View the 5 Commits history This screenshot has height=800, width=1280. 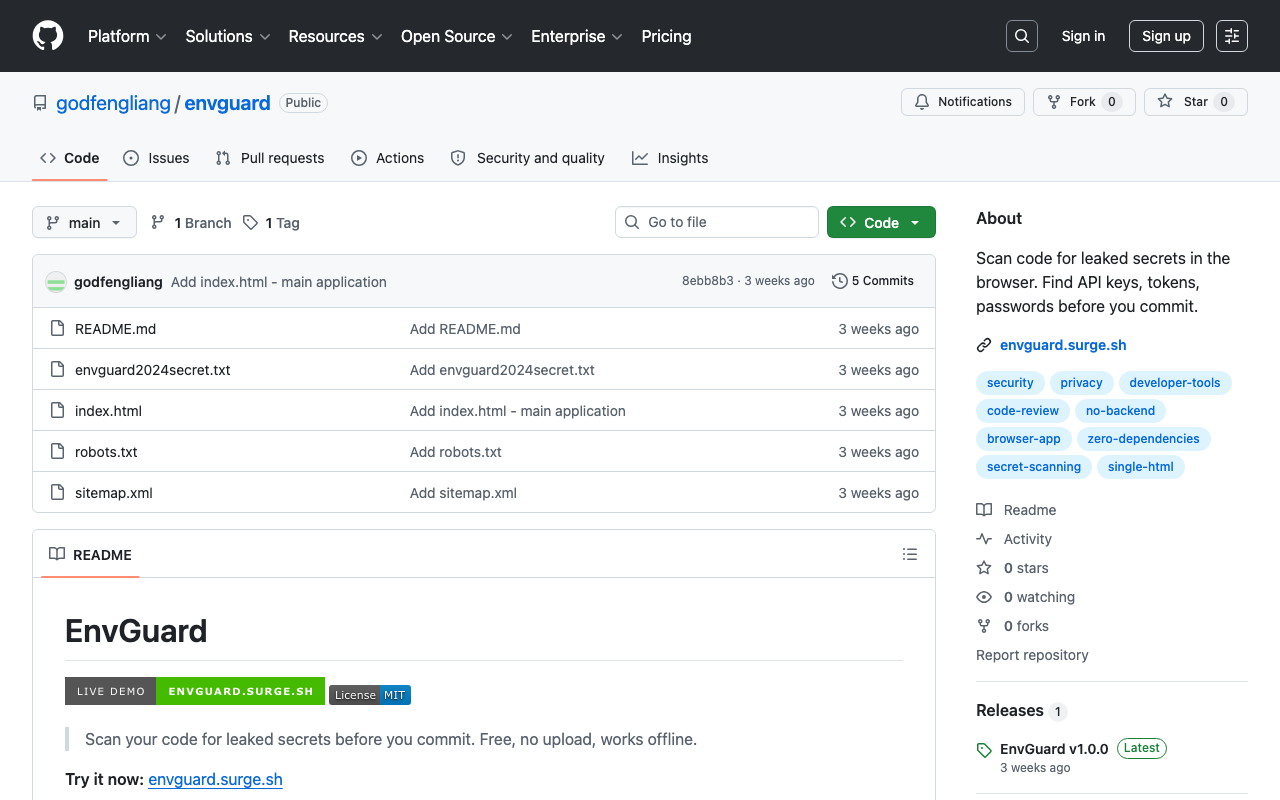[873, 281]
